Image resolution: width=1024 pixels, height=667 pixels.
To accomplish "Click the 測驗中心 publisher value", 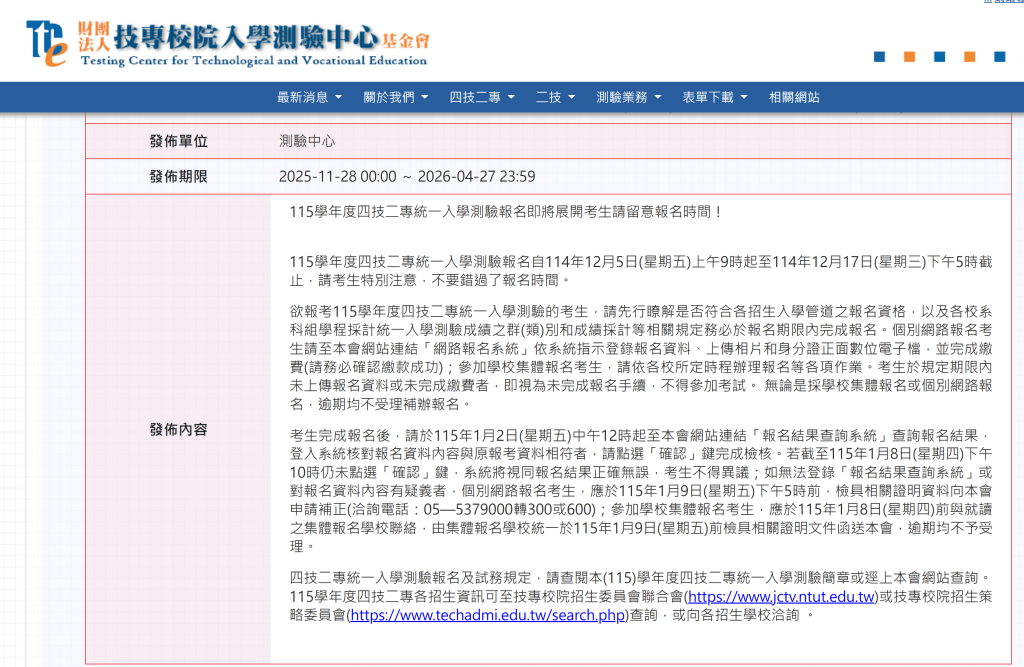I will [307, 141].
